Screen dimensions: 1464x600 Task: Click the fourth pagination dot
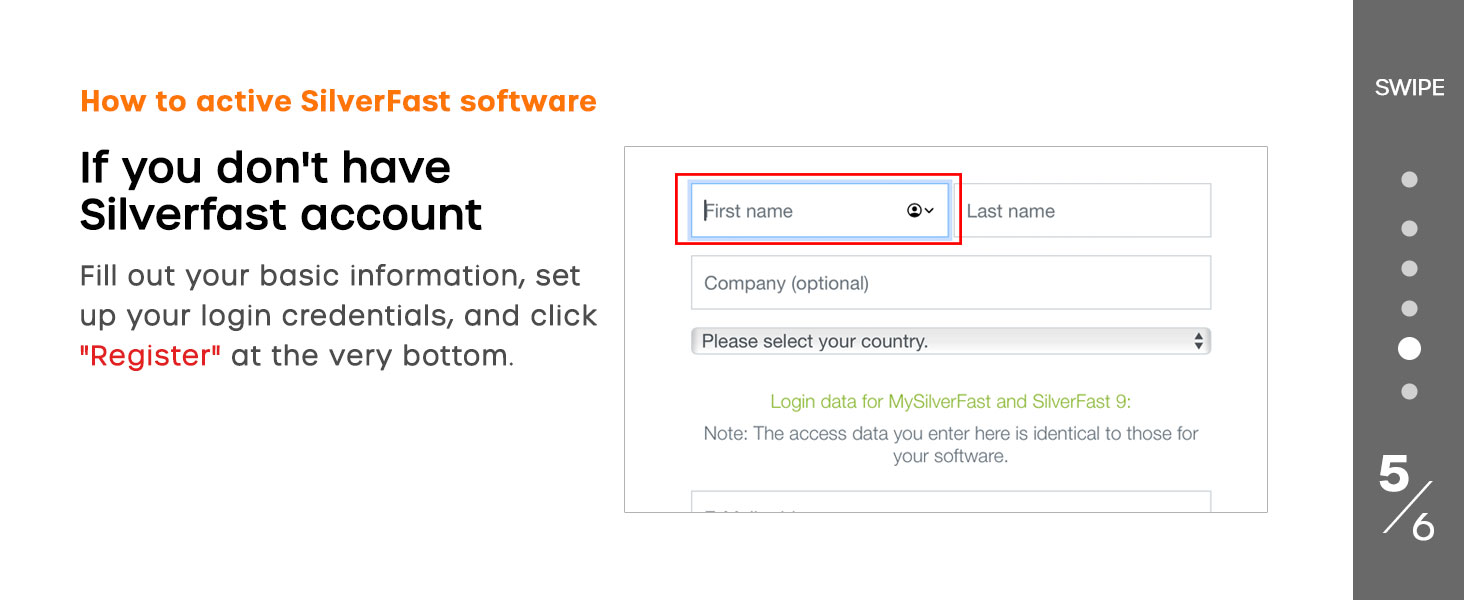(x=1409, y=309)
